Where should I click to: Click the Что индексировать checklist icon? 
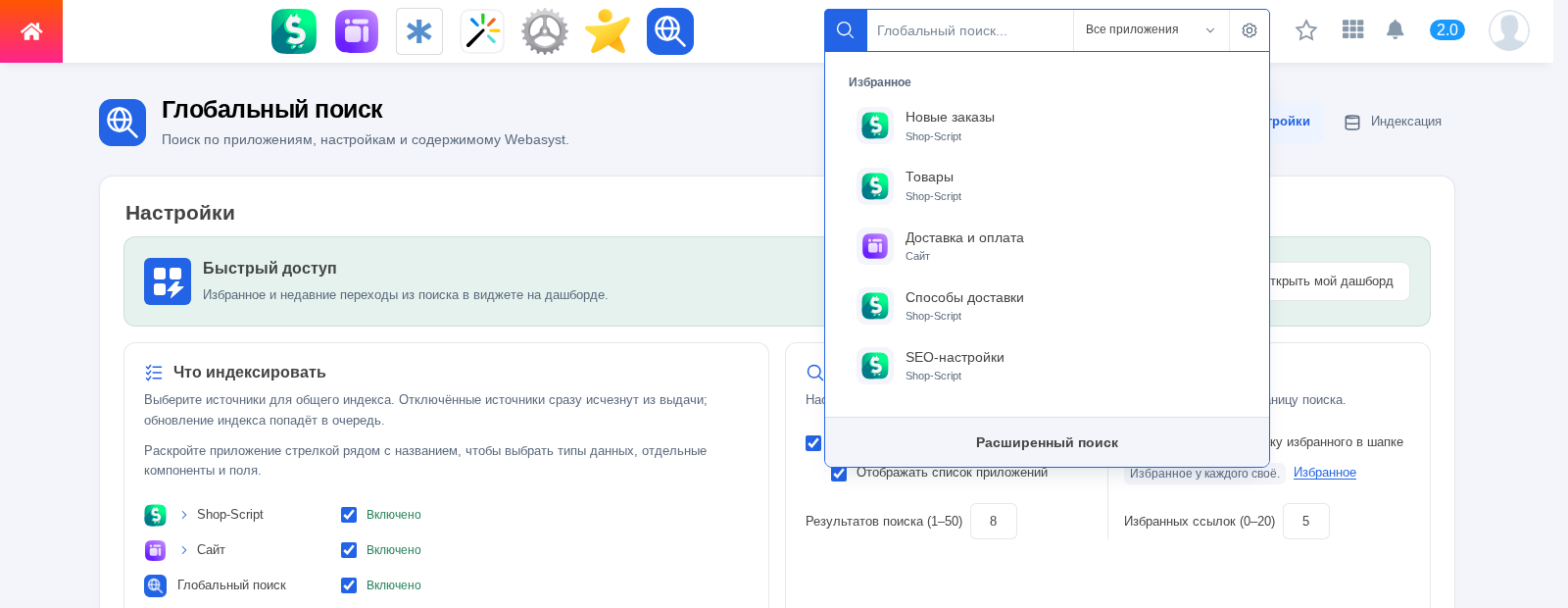(154, 373)
